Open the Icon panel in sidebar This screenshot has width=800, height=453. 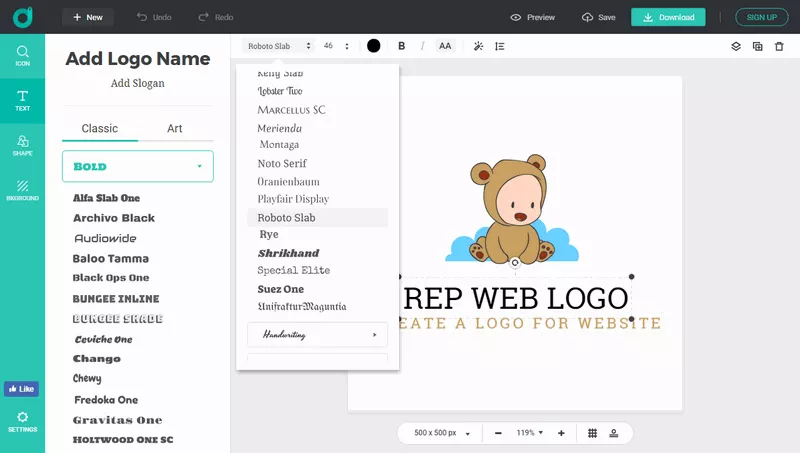click(x=22, y=56)
